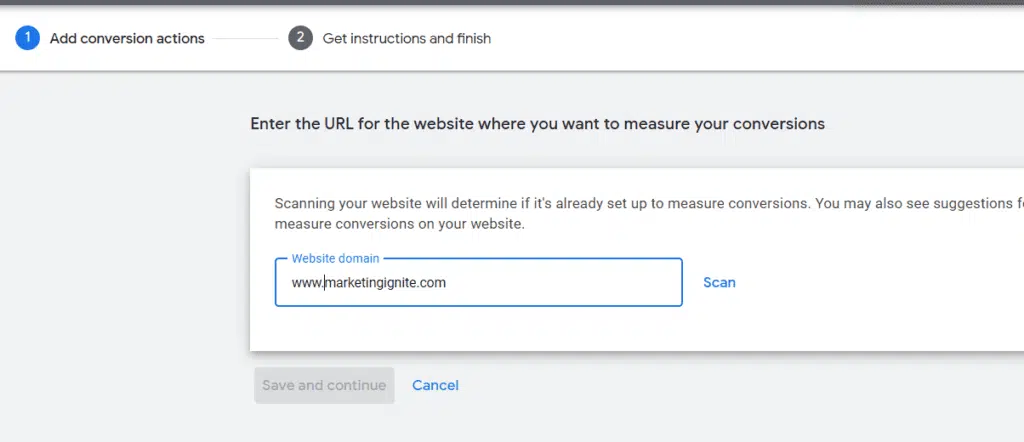Click the dark bar at the top edge
The image size is (1024, 442).
(x=512, y=2)
